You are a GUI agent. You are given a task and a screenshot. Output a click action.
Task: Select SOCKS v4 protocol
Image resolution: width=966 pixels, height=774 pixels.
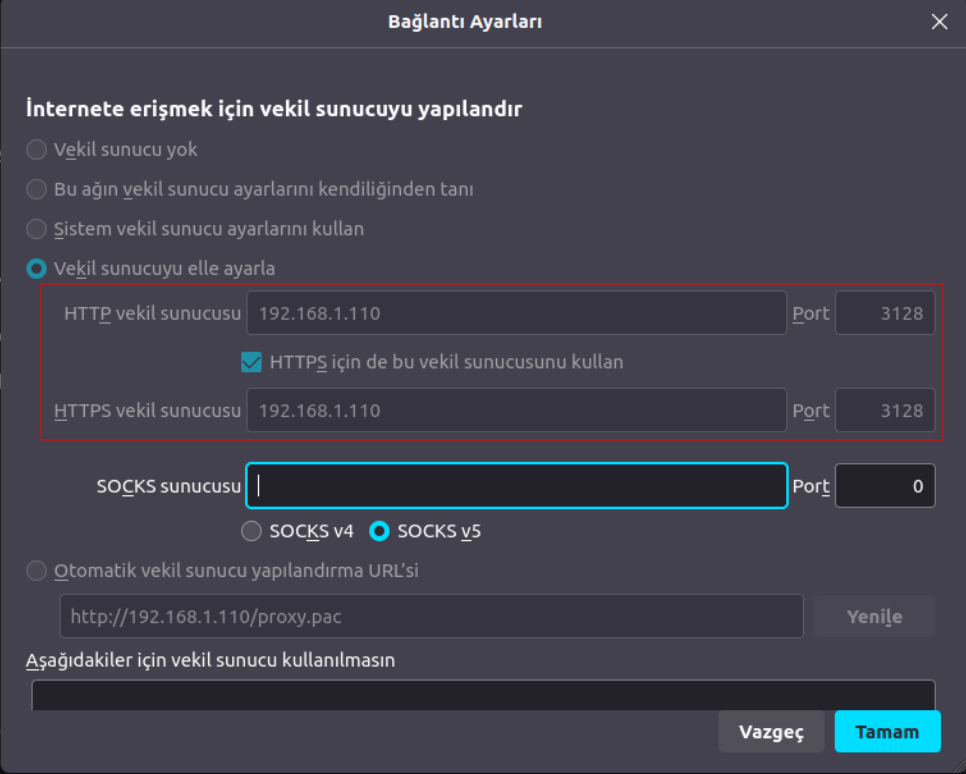[252, 531]
